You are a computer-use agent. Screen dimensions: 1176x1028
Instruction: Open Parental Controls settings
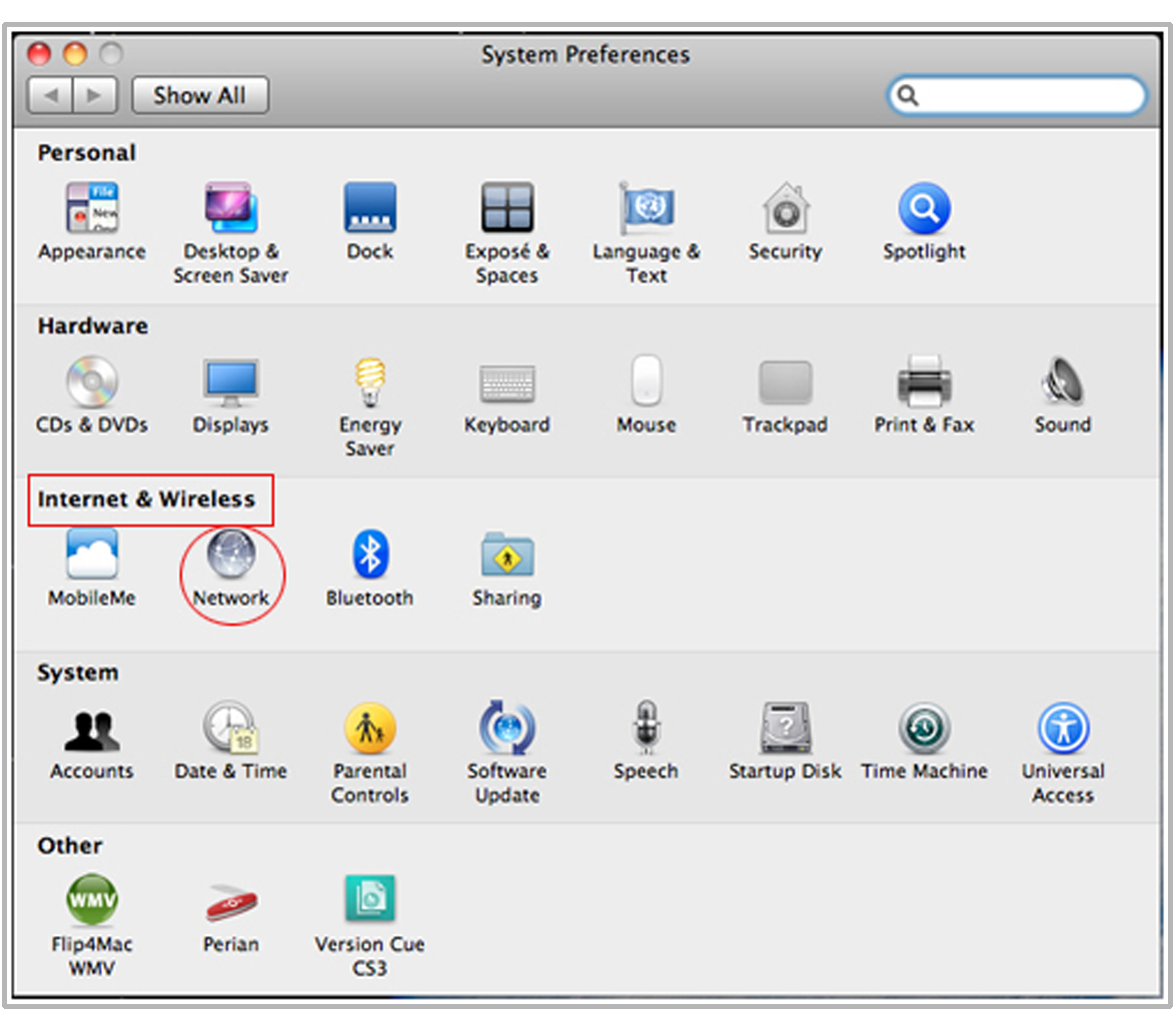pyautogui.click(x=370, y=729)
